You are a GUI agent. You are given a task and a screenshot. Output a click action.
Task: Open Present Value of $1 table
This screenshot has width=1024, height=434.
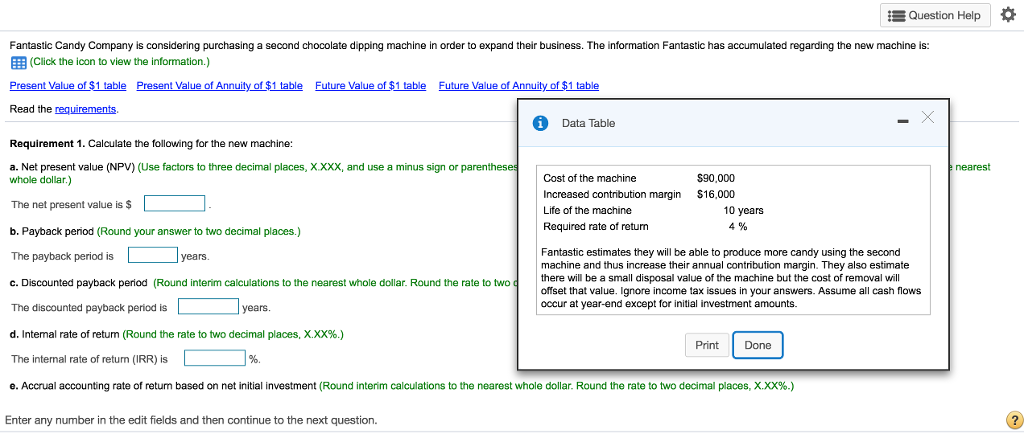[68, 85]
